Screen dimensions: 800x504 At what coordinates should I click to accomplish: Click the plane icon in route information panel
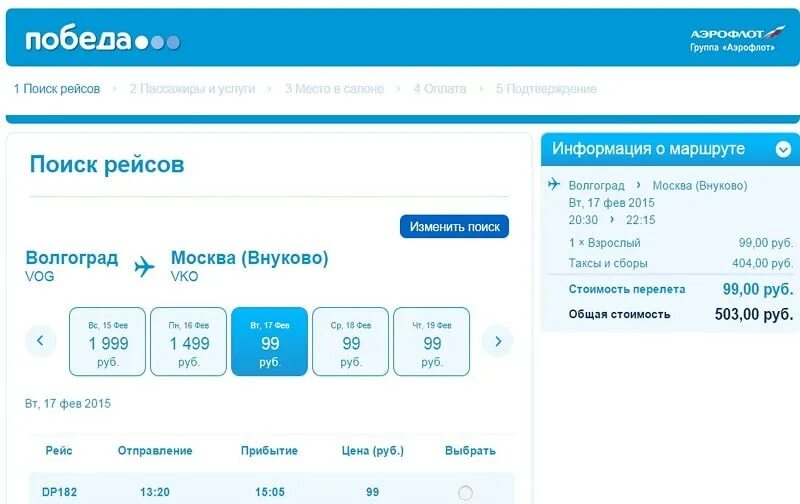pos(554,184)
